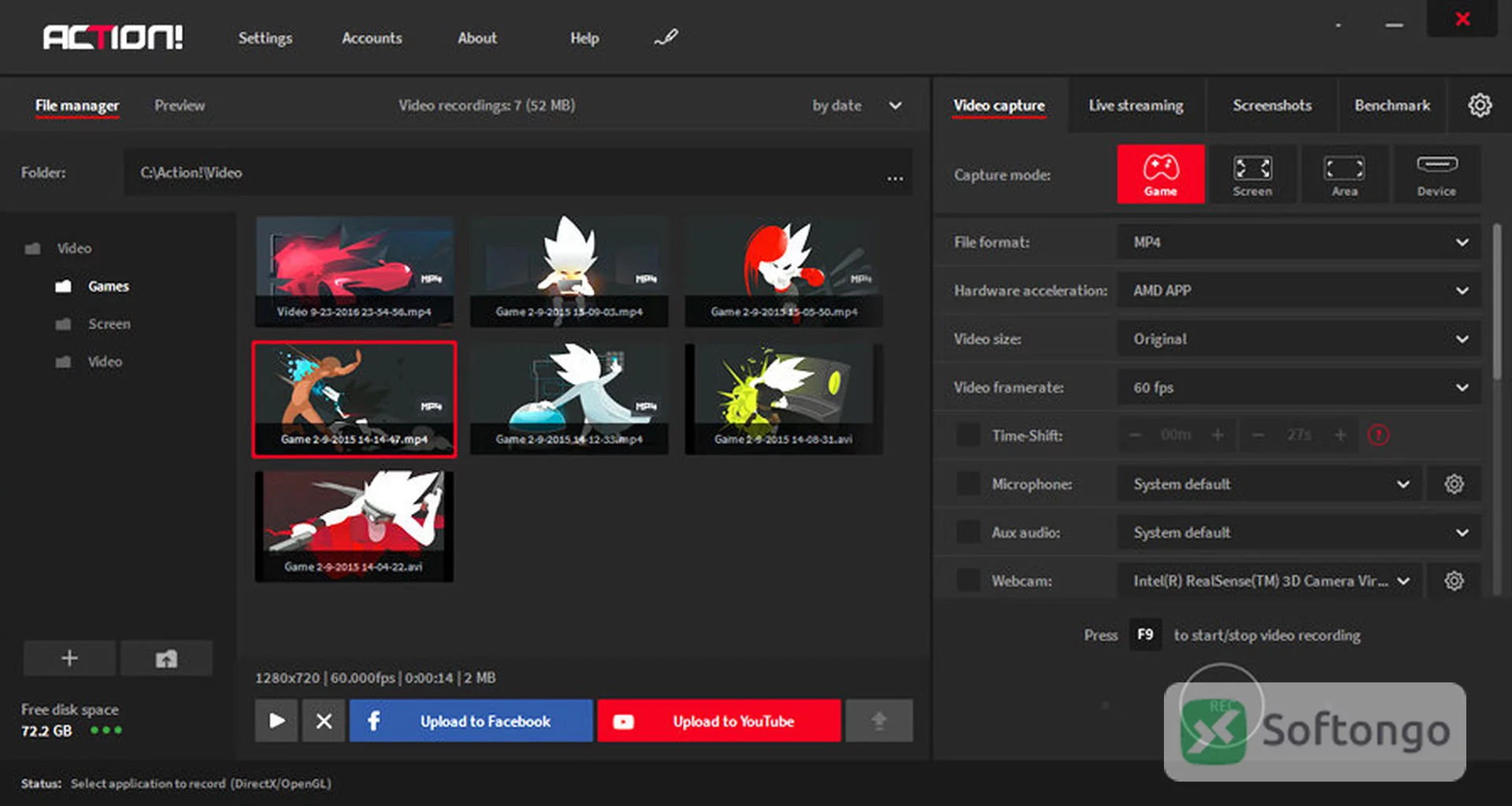This screenshot has width=1512, height=806.
Task: Click the settings panel vertical scrollbar
Action: (x=1497, y=303)
